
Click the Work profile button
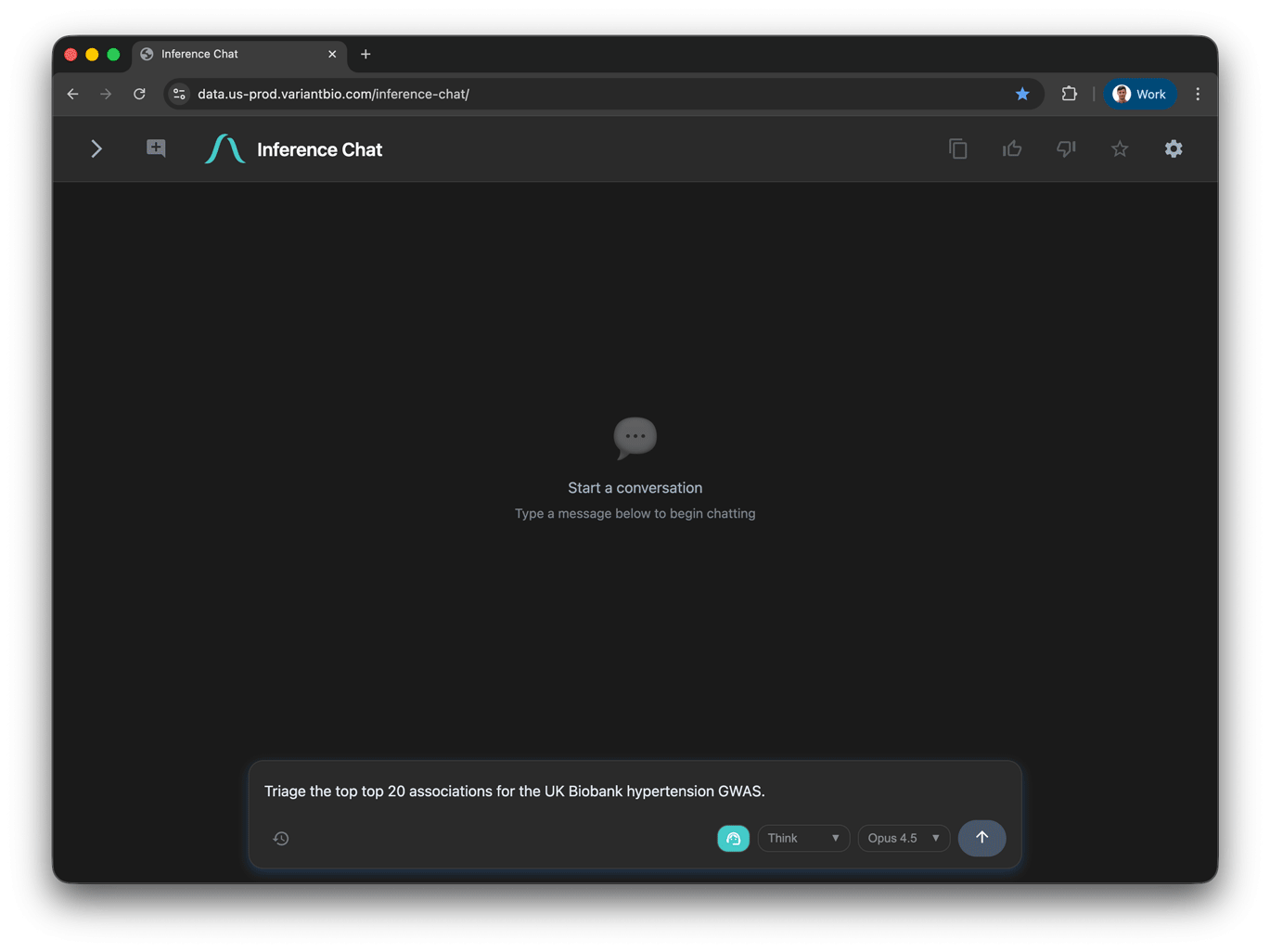click(x=1139, y=94)
